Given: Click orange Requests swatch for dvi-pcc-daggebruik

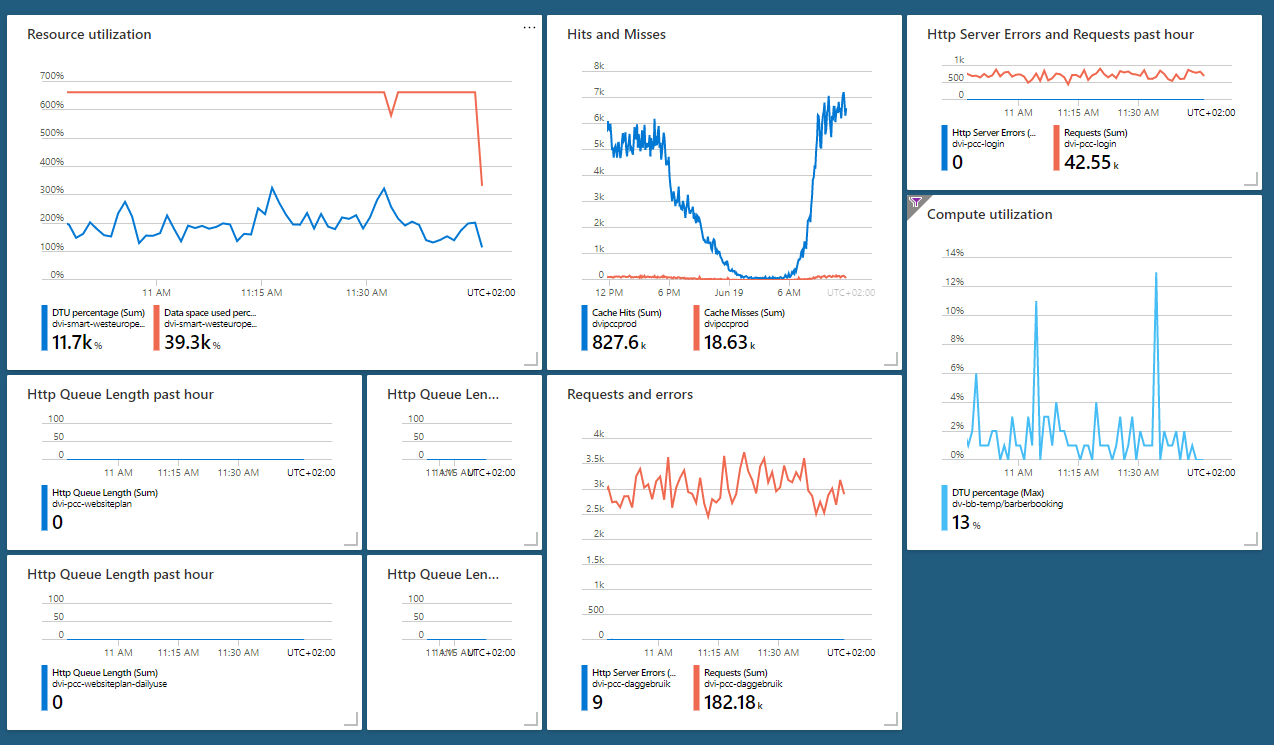Looking at the screenshot, I should [696, 689].
